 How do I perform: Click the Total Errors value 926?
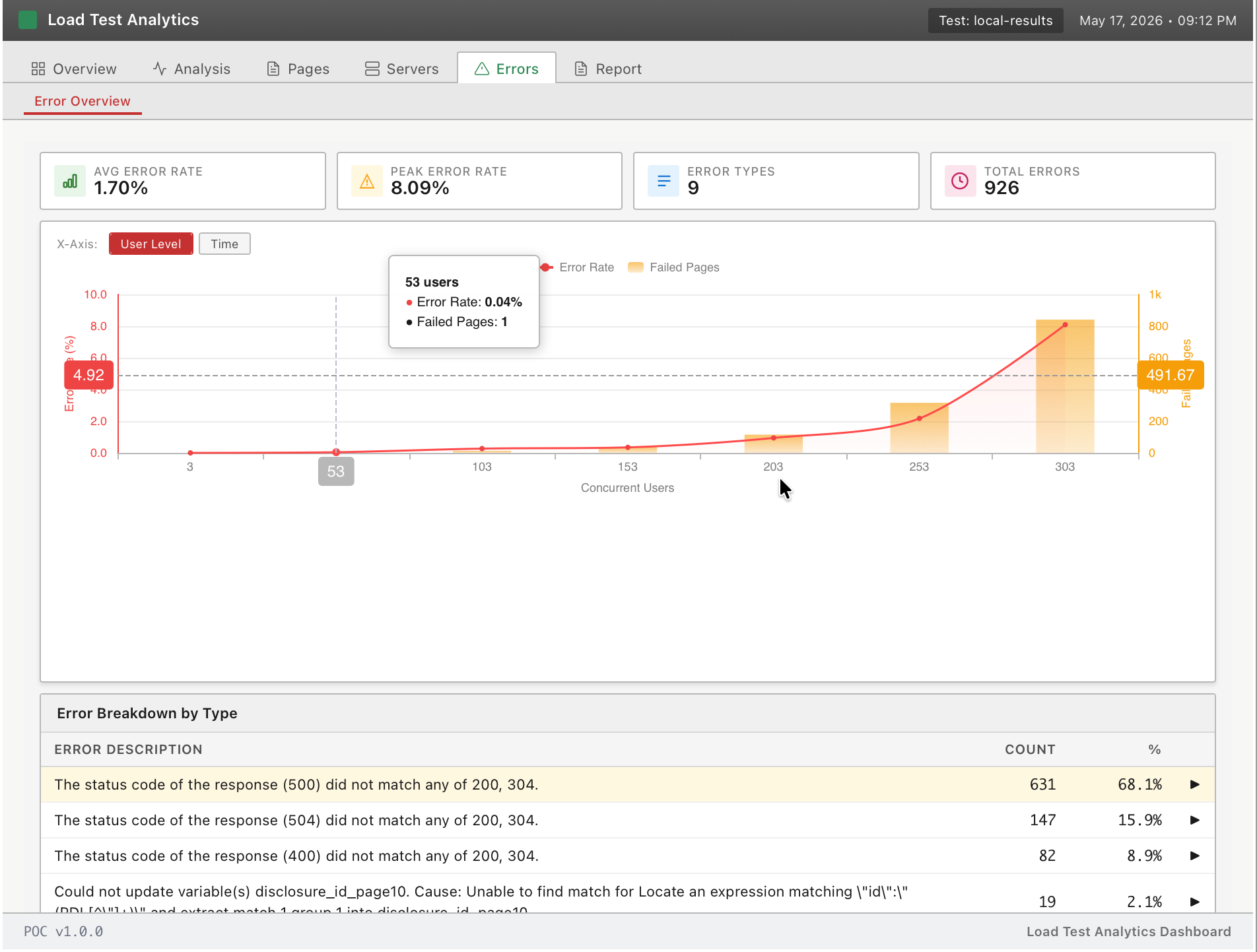click(x=1002, y=188)
